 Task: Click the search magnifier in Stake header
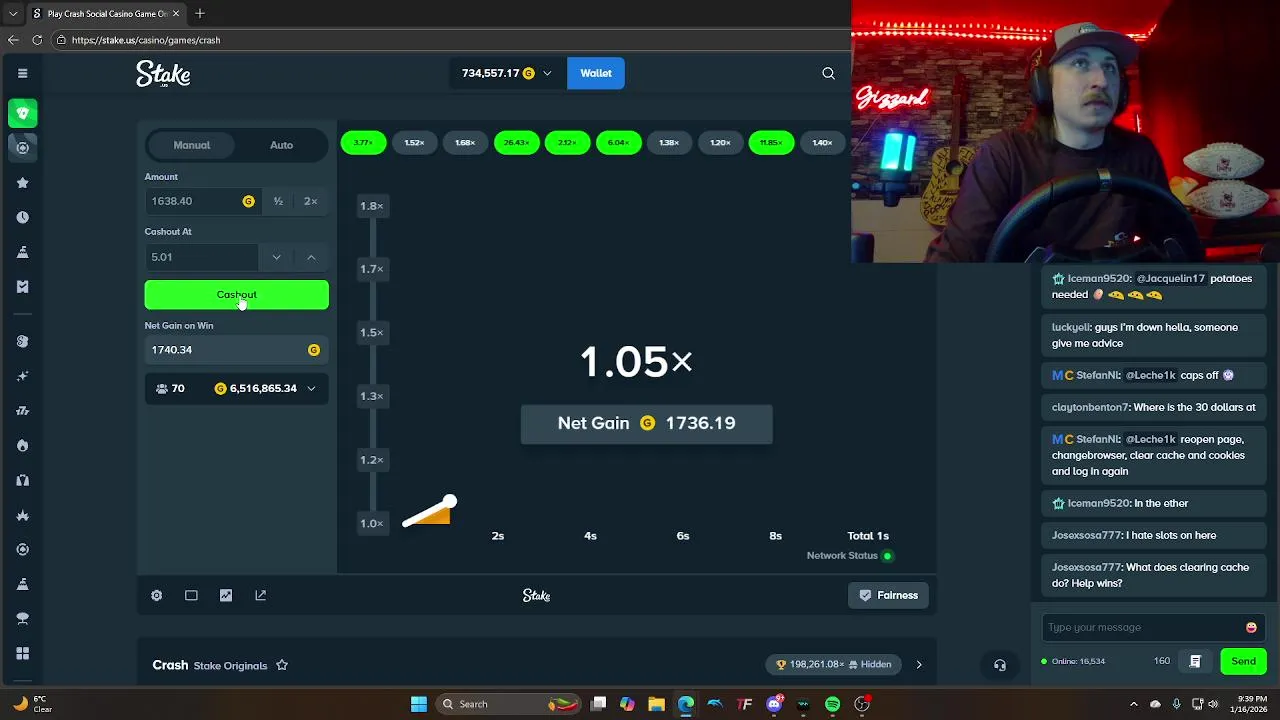coord(828,73)
